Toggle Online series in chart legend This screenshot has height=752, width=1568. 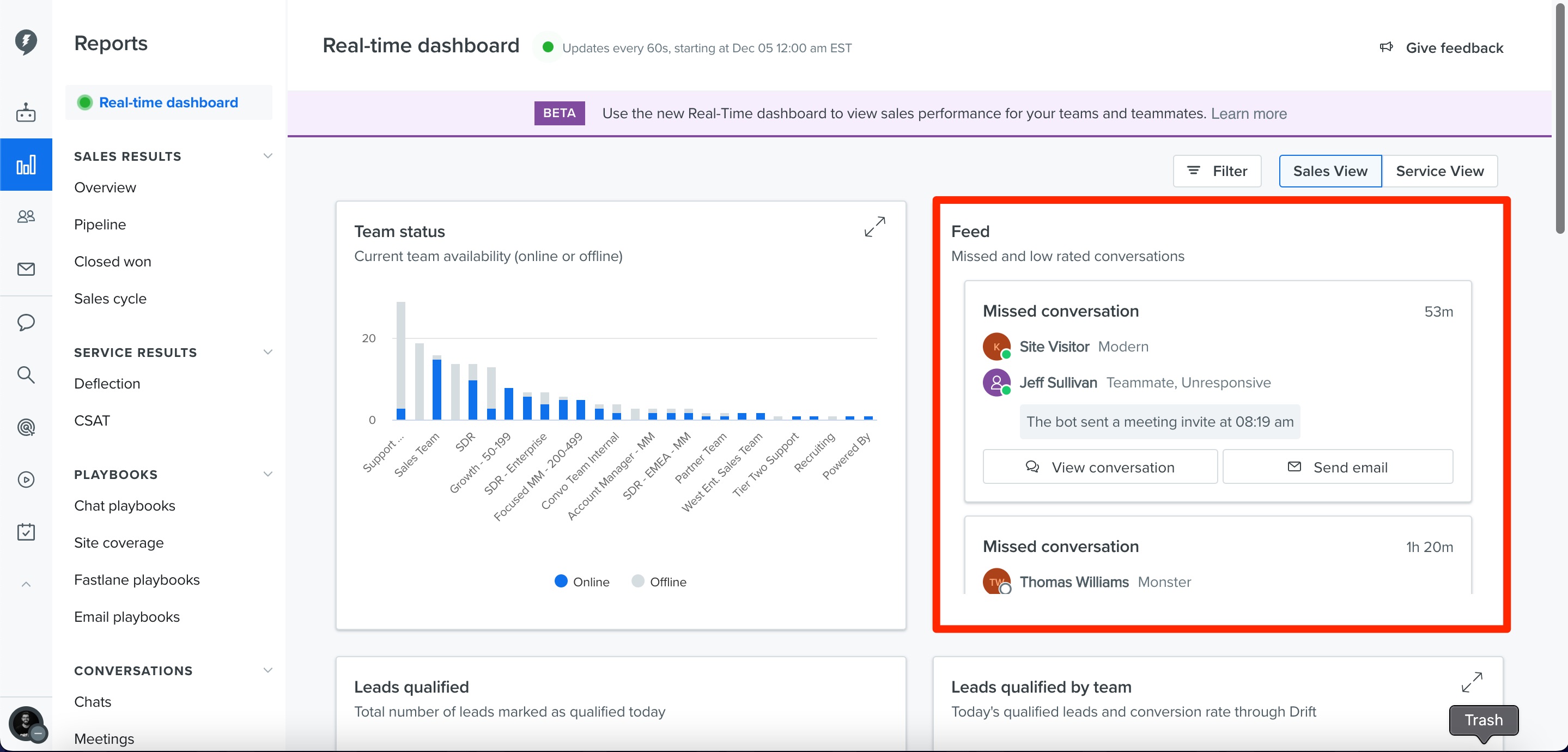[x=581, y=581]
